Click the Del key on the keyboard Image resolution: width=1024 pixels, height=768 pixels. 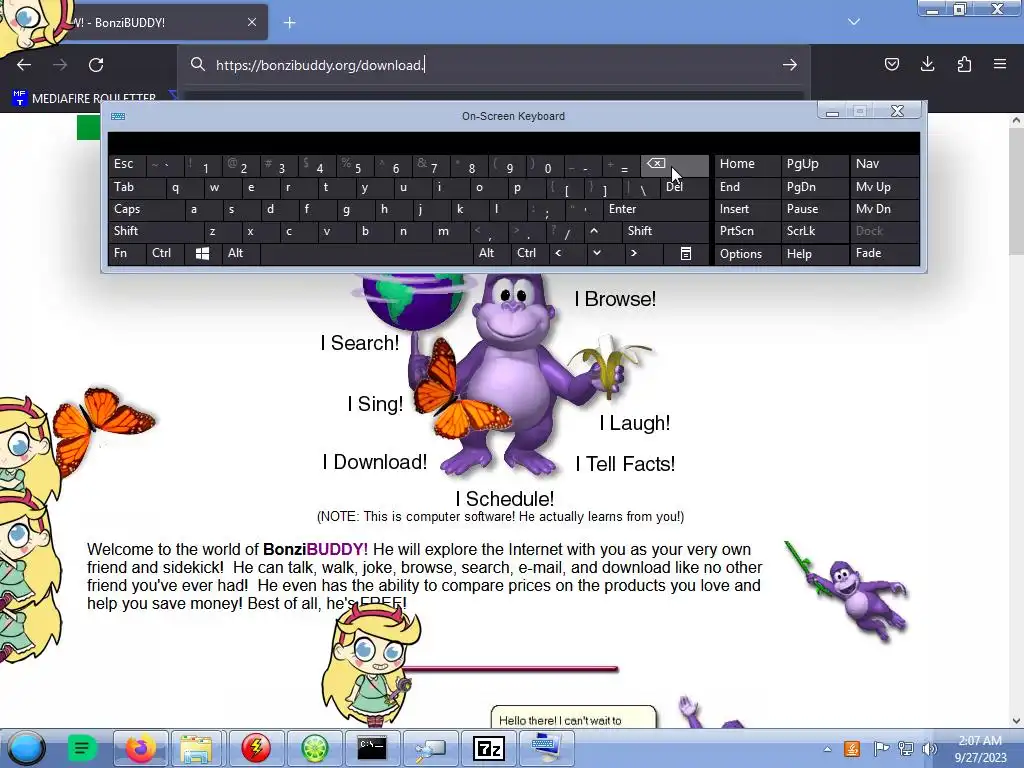[684, 187]
